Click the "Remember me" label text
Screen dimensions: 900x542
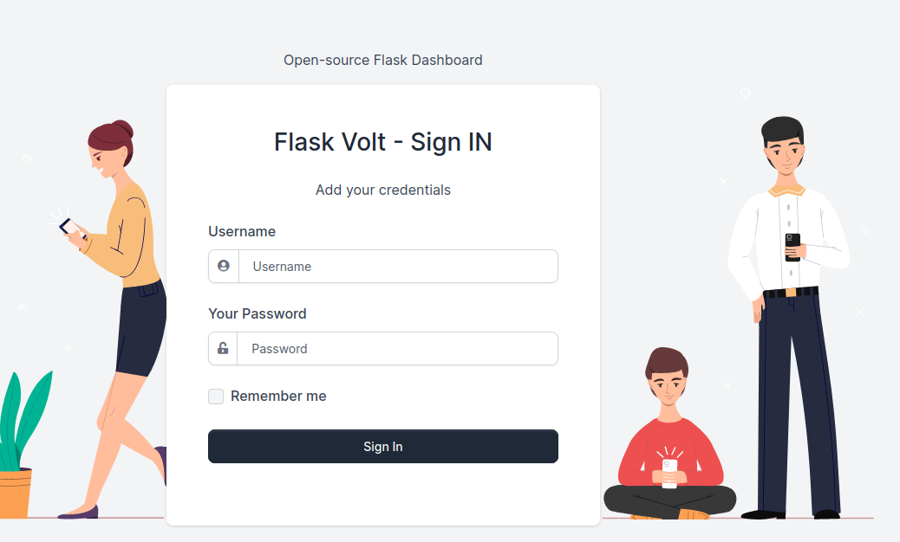278,396
